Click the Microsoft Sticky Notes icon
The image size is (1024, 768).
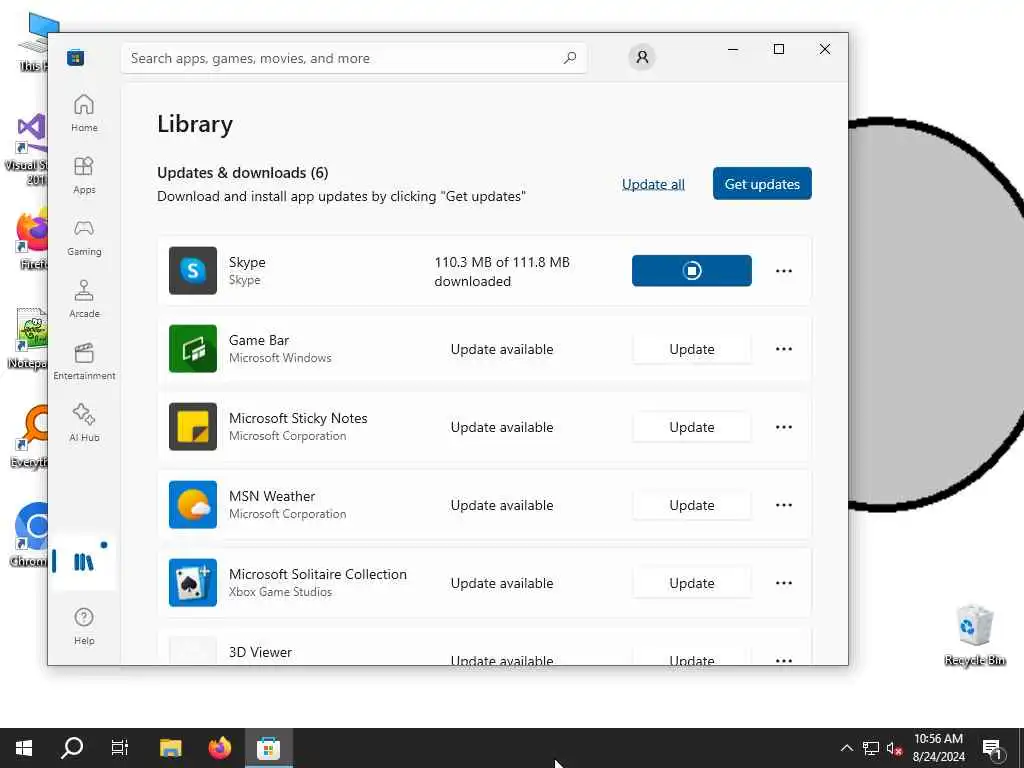pos(193,426)
